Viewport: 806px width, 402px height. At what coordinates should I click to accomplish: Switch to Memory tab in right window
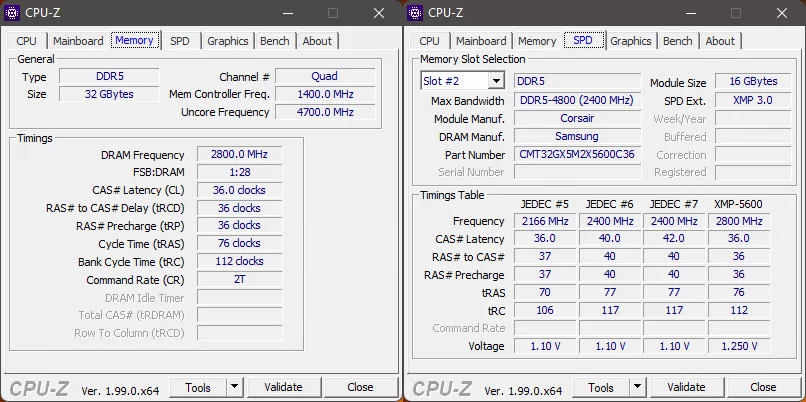[x=537, y=41]
